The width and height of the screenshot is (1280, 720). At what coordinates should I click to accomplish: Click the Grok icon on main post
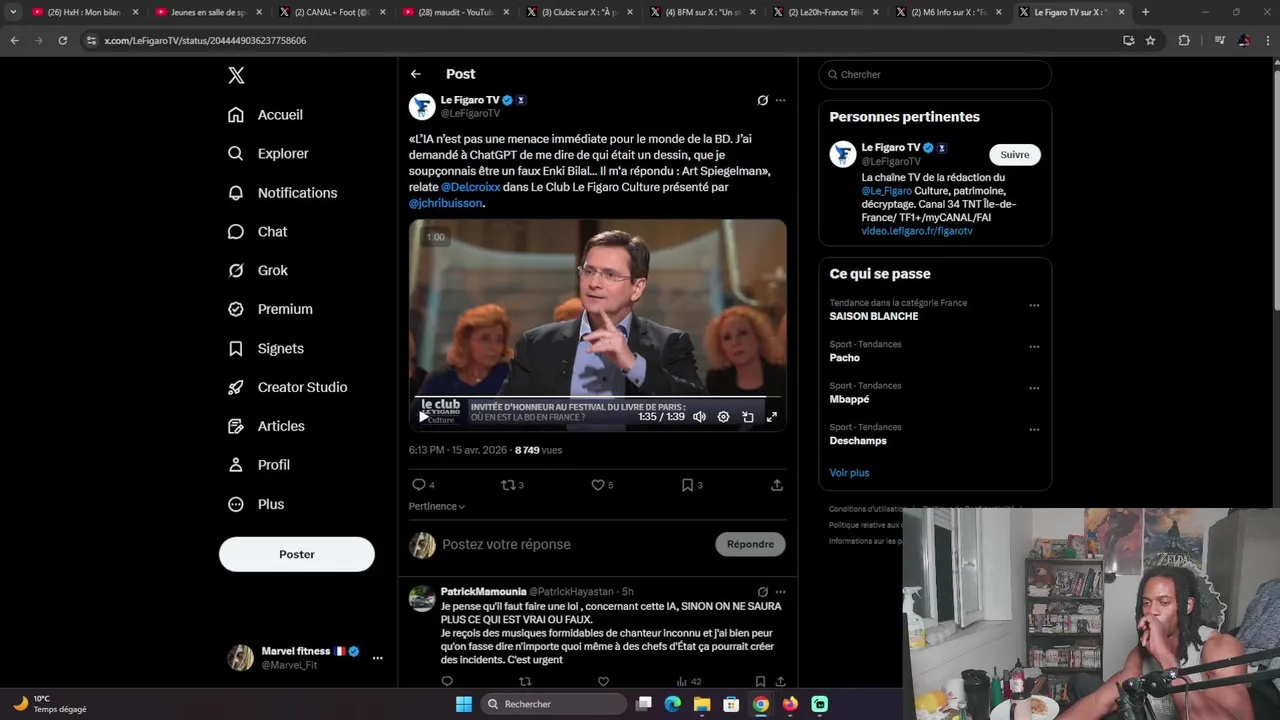(x=762, y=100)
